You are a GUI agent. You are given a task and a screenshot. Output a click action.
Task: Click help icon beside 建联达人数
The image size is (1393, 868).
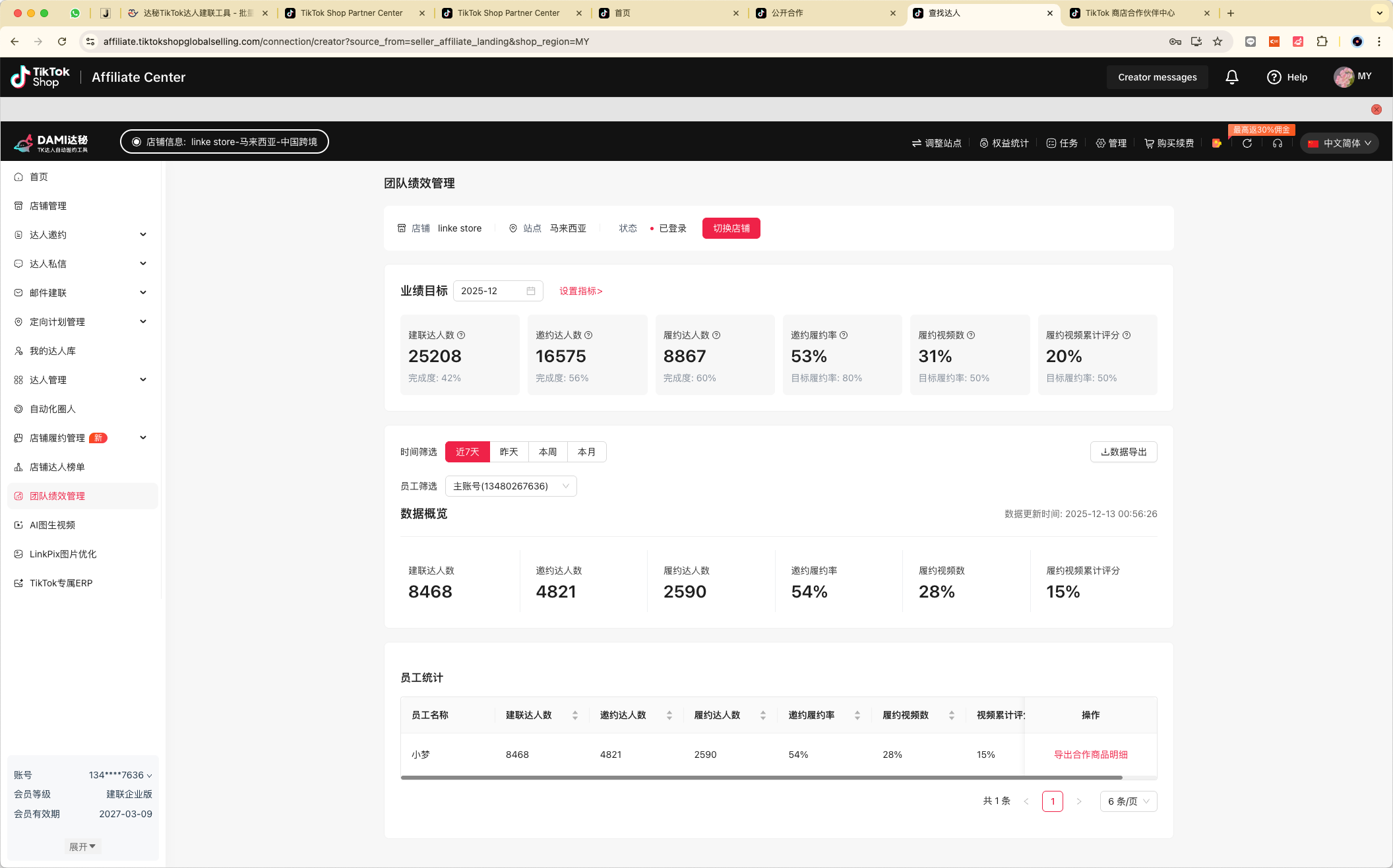(x=461, y=335)
